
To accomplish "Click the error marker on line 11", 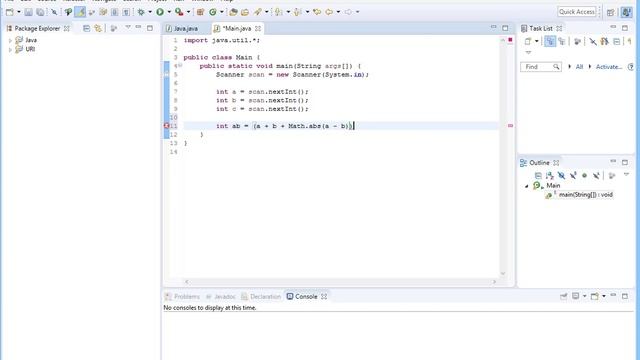I will [167, 126].
